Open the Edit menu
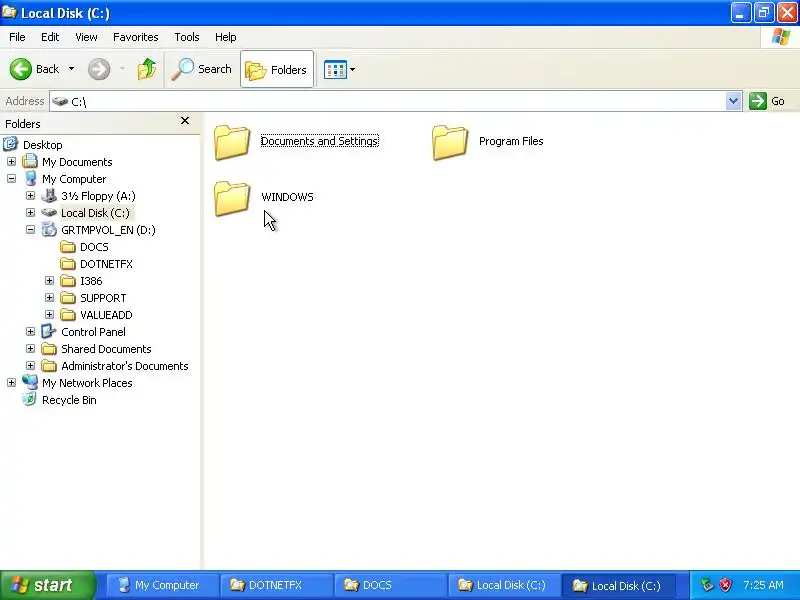This screenshot has width=800, height=600. coord(50,37)
